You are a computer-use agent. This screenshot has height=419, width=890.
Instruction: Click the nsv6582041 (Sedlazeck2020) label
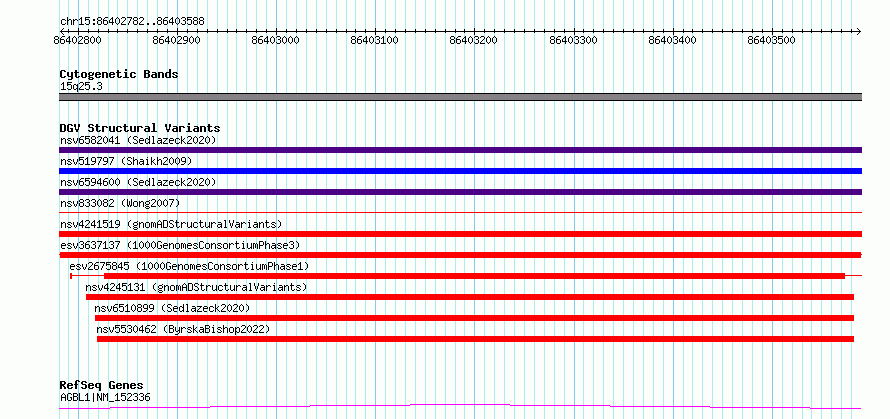[138, 140]
